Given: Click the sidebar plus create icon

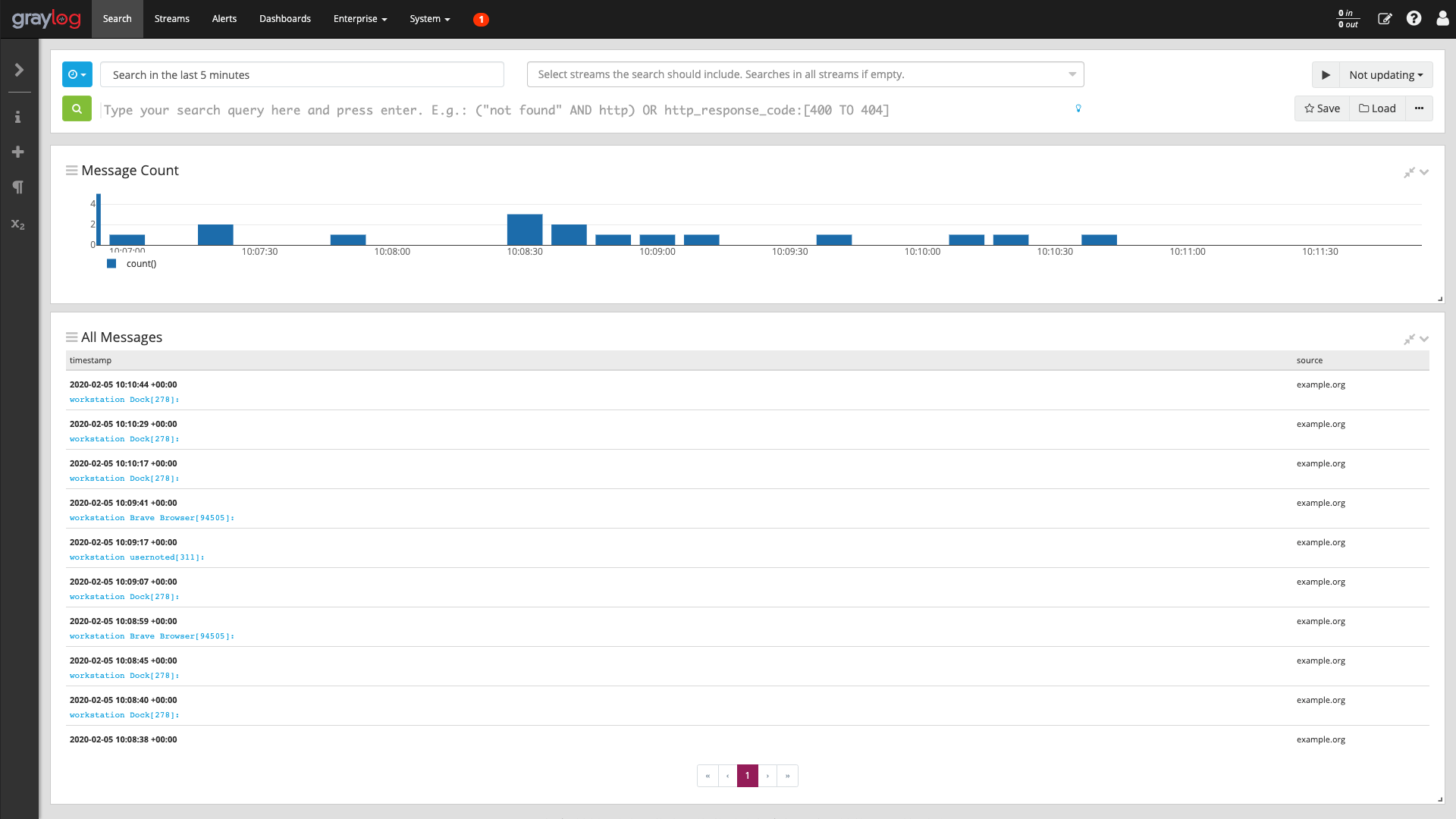Looking at the screenshot, I should (17, 152).
